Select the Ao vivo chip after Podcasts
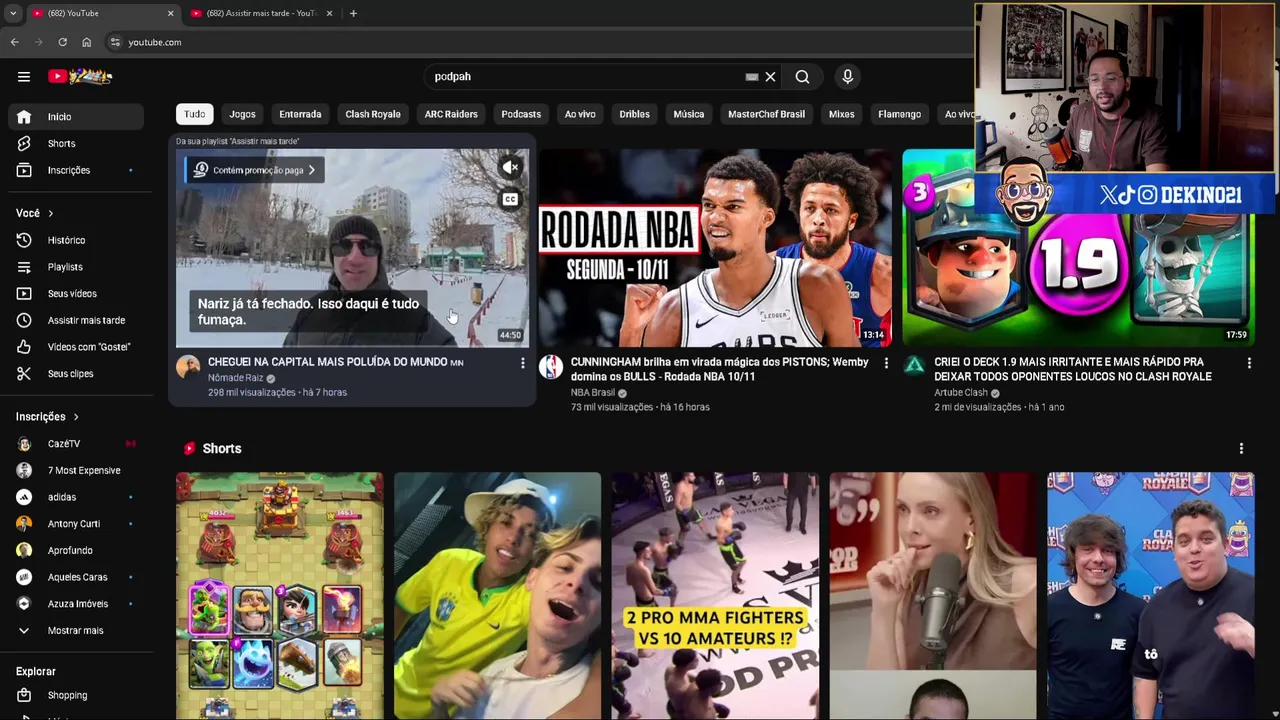The height and width of the screenshot is (720, 1280). coord(580,114)
